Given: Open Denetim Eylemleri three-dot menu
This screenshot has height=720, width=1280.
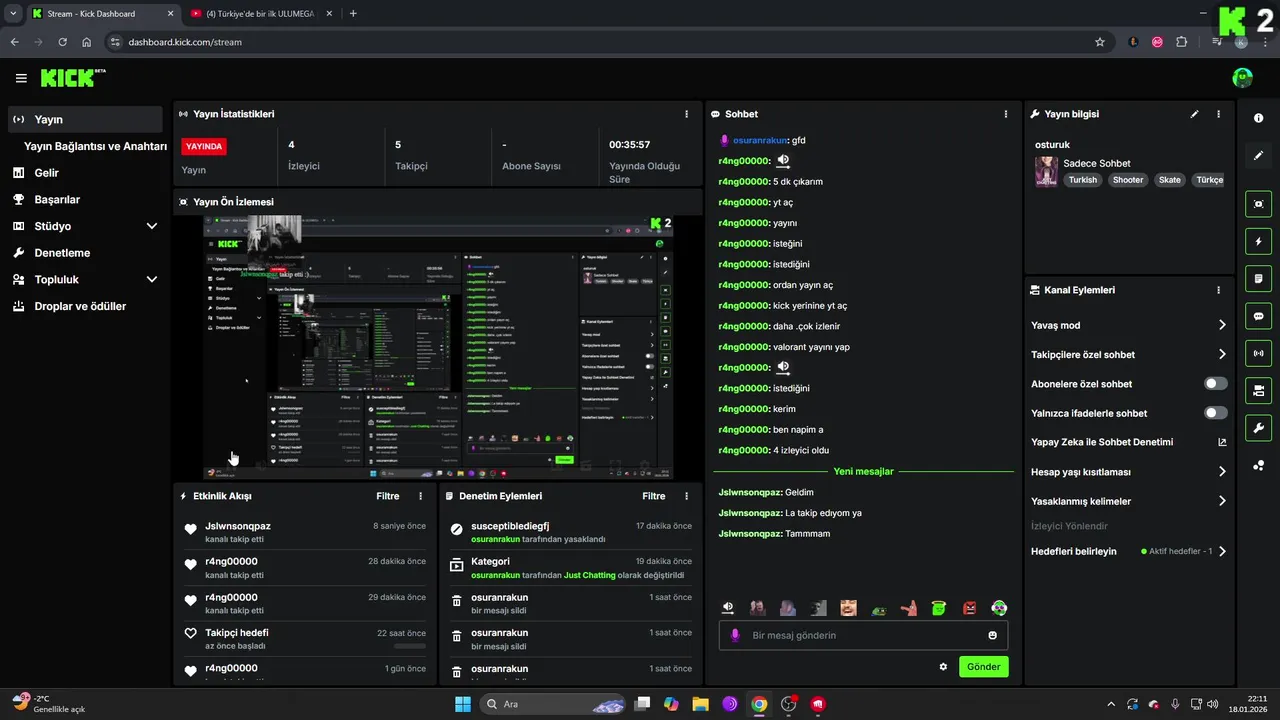Looking at the screenshot, I should coord(686,496).
